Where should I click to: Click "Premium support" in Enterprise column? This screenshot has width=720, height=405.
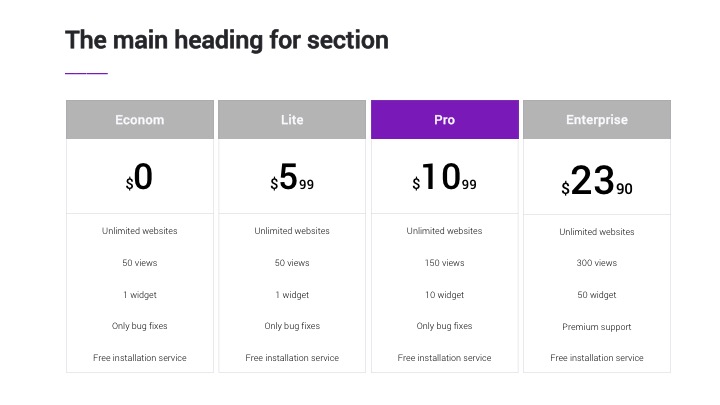597,327
